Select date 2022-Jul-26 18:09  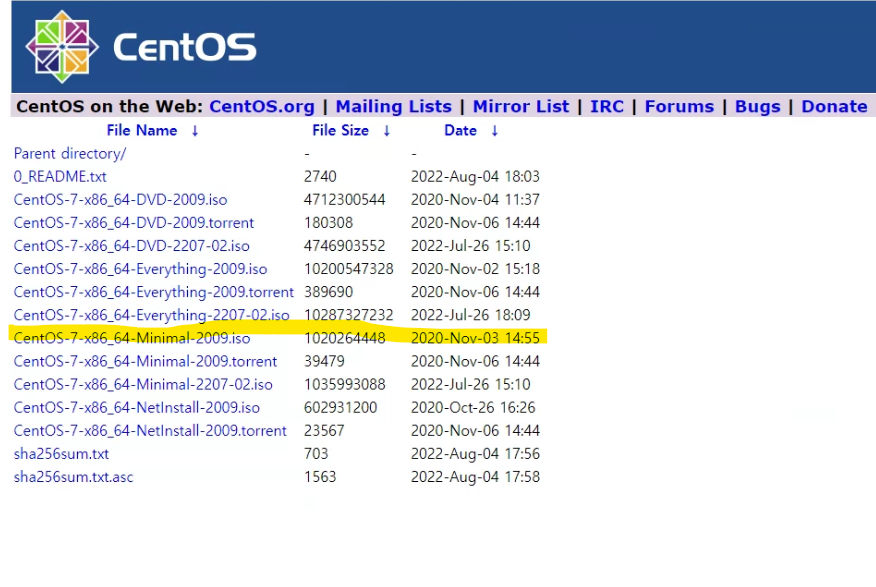(470, 315)
